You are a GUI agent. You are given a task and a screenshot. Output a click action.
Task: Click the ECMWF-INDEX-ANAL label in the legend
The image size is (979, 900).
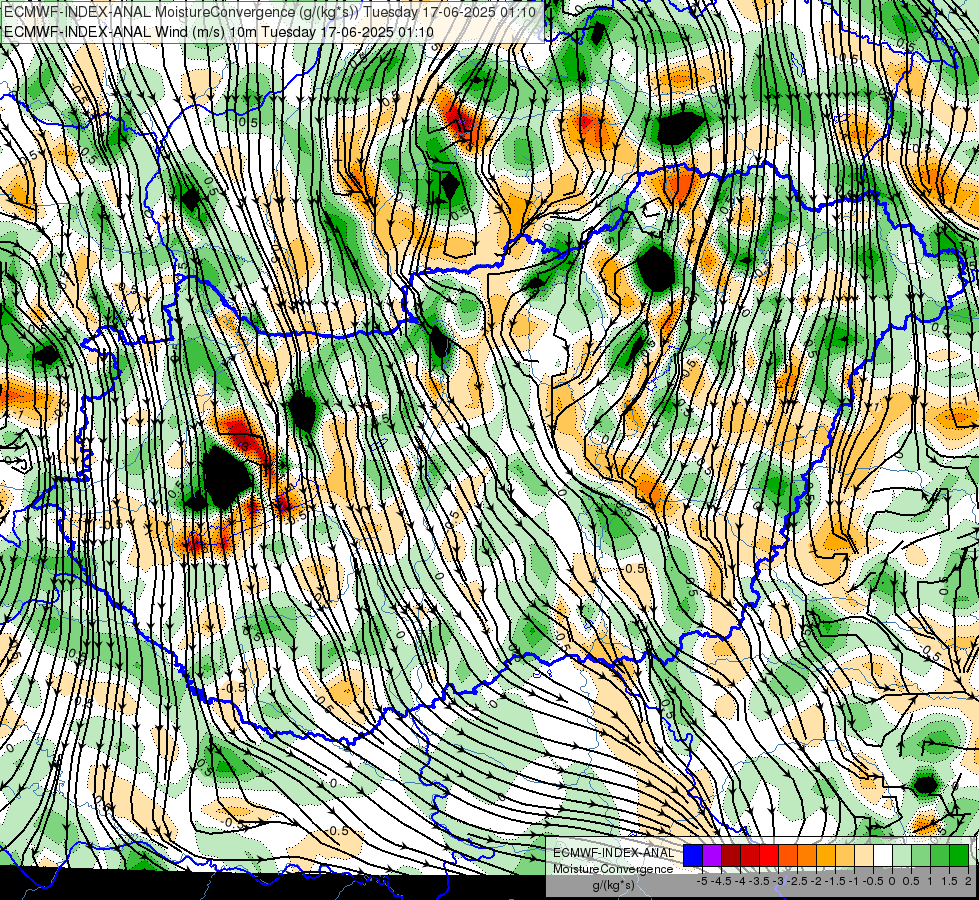coord(613,853)
